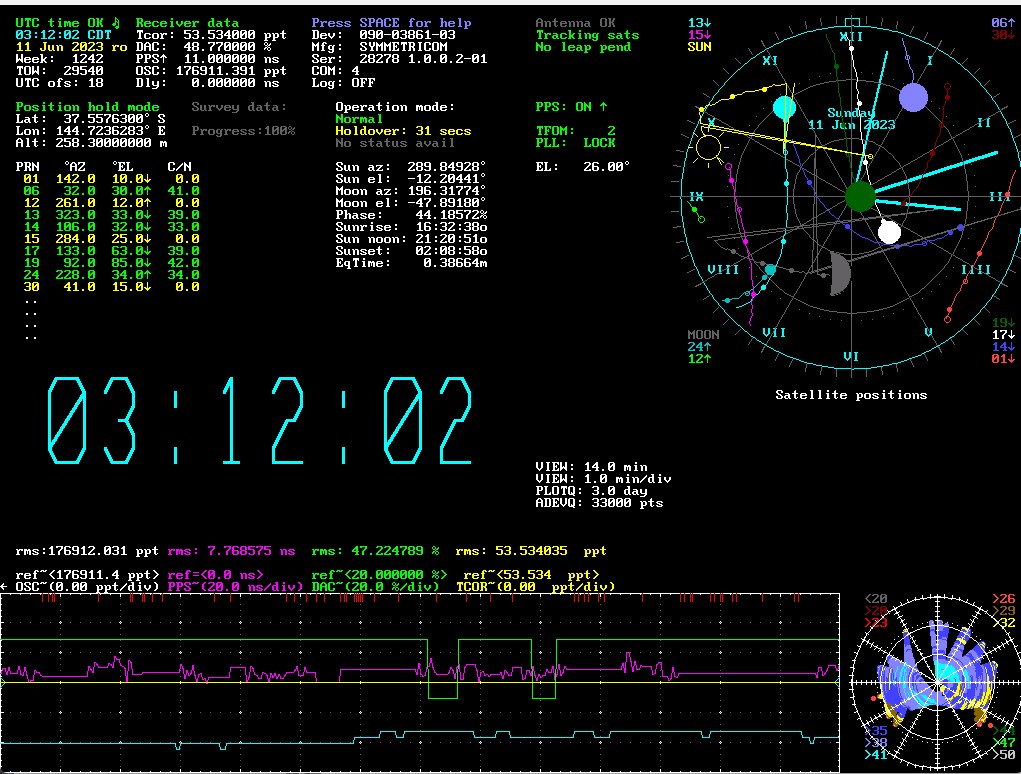
Task: Click the green DAC trace in the plot area
Action: 420,669
